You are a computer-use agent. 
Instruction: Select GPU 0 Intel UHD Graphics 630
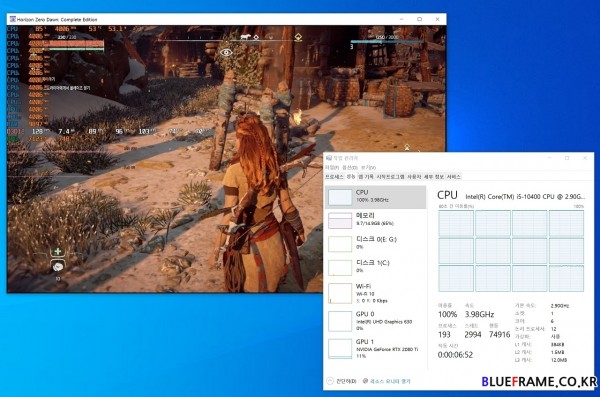375,321
